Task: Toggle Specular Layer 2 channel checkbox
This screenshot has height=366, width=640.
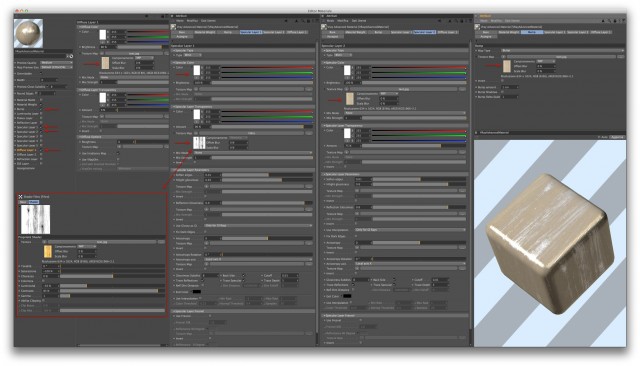Action: coord(41,132)
